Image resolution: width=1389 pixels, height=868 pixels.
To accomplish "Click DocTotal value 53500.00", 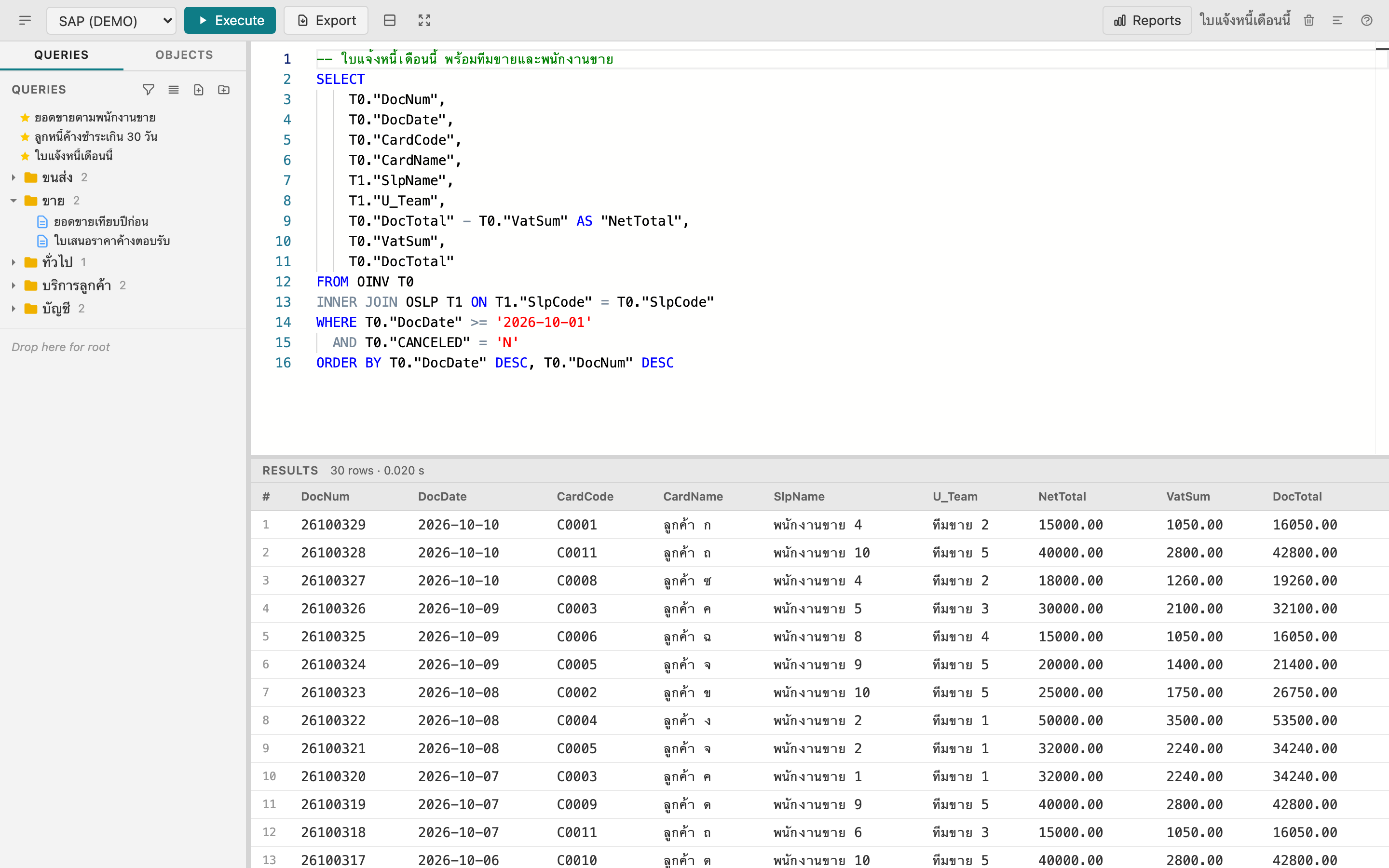I will click(x=1305, y=720).
